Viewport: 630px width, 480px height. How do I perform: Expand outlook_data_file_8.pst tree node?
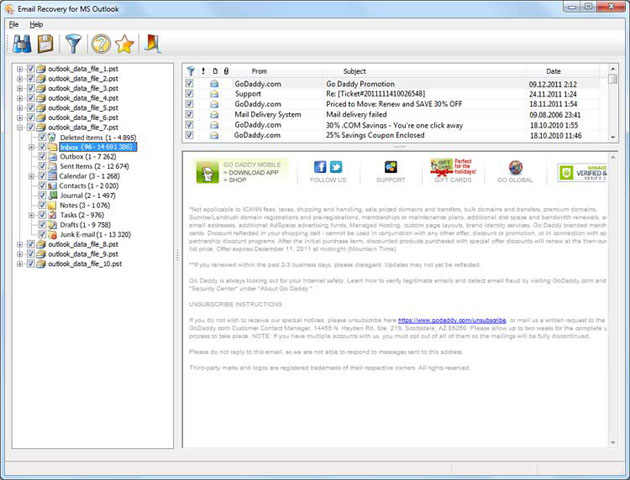click(20, 244)
